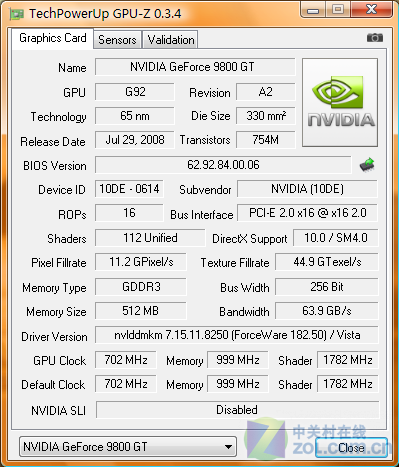Click the Technology field 65 nm
The width and height of the screenshot is (399, 467).
[x=135, y=116]
